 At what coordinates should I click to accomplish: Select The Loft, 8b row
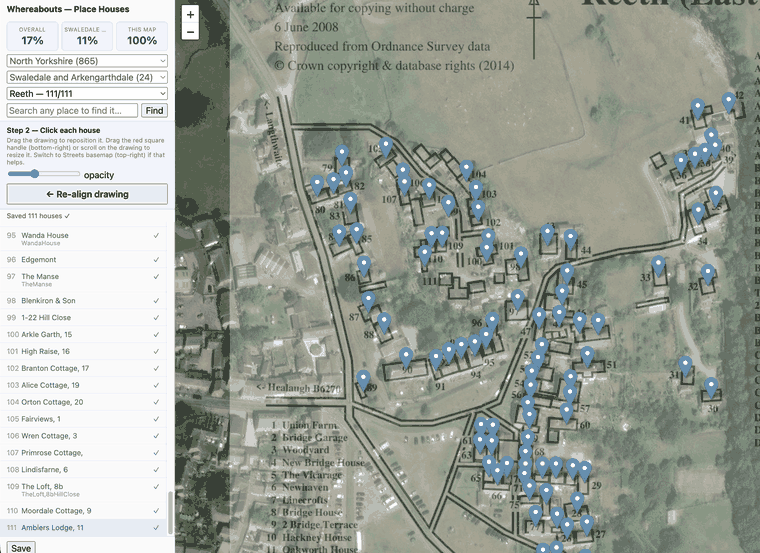click(83, 490)
